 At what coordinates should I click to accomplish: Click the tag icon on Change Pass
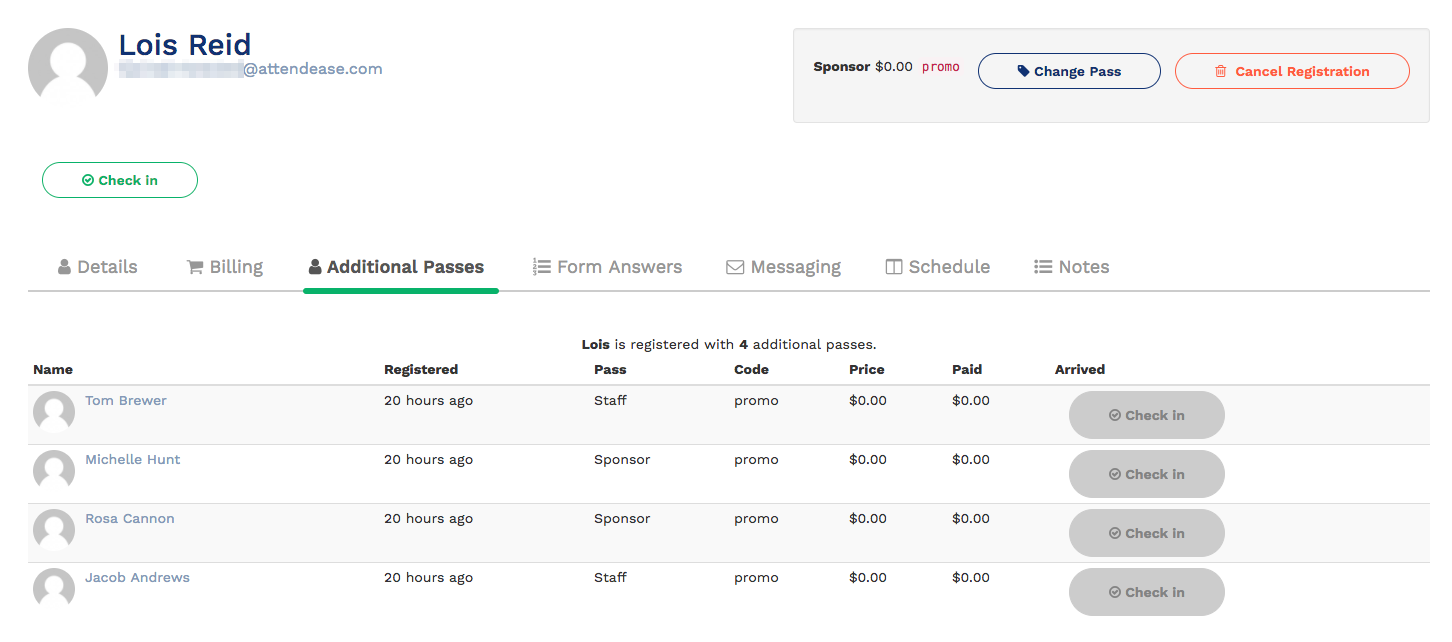[x=1023, y=71]
